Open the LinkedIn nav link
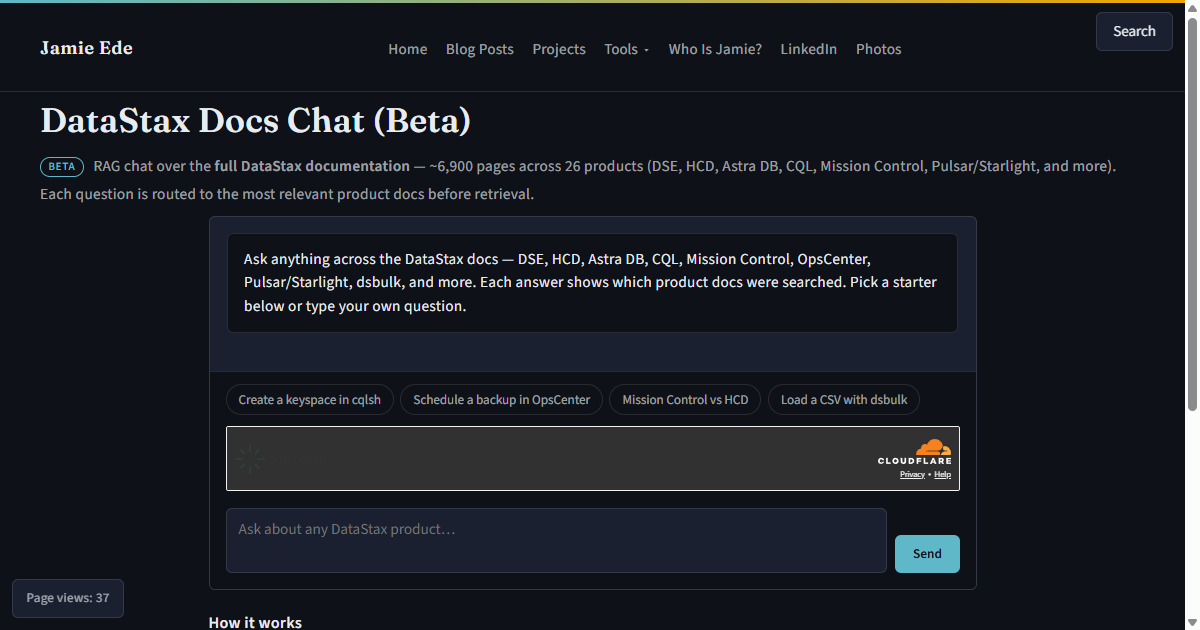This screenshot has height=630, width=1200. click(x=809, y=49)
